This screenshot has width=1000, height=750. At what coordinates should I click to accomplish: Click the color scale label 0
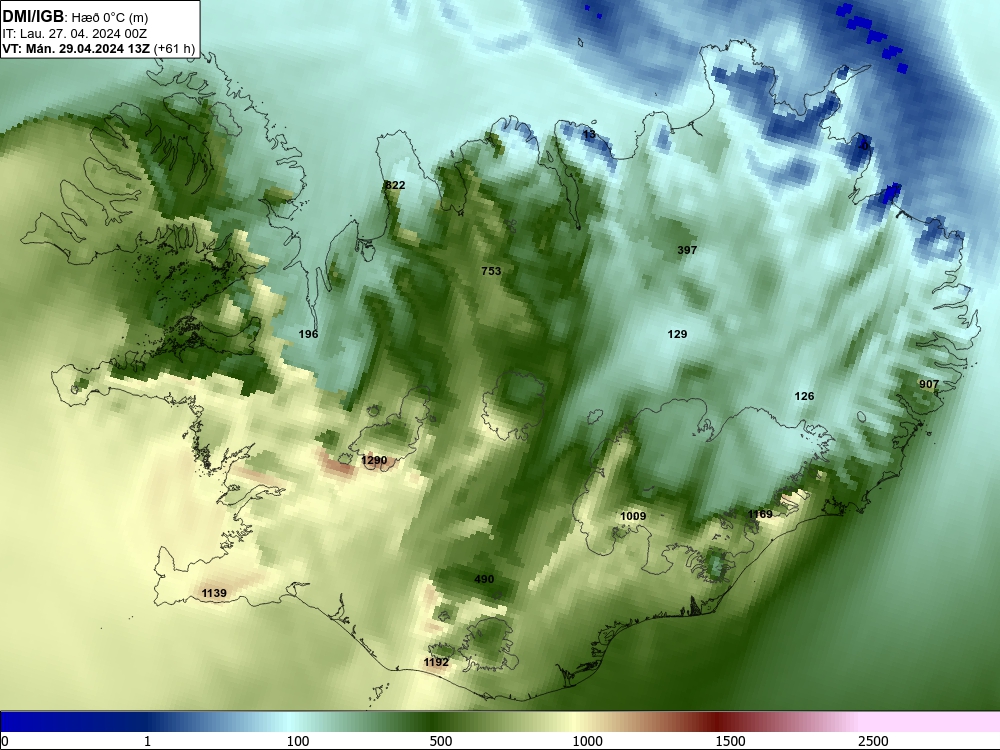click(x=5, y=741)
